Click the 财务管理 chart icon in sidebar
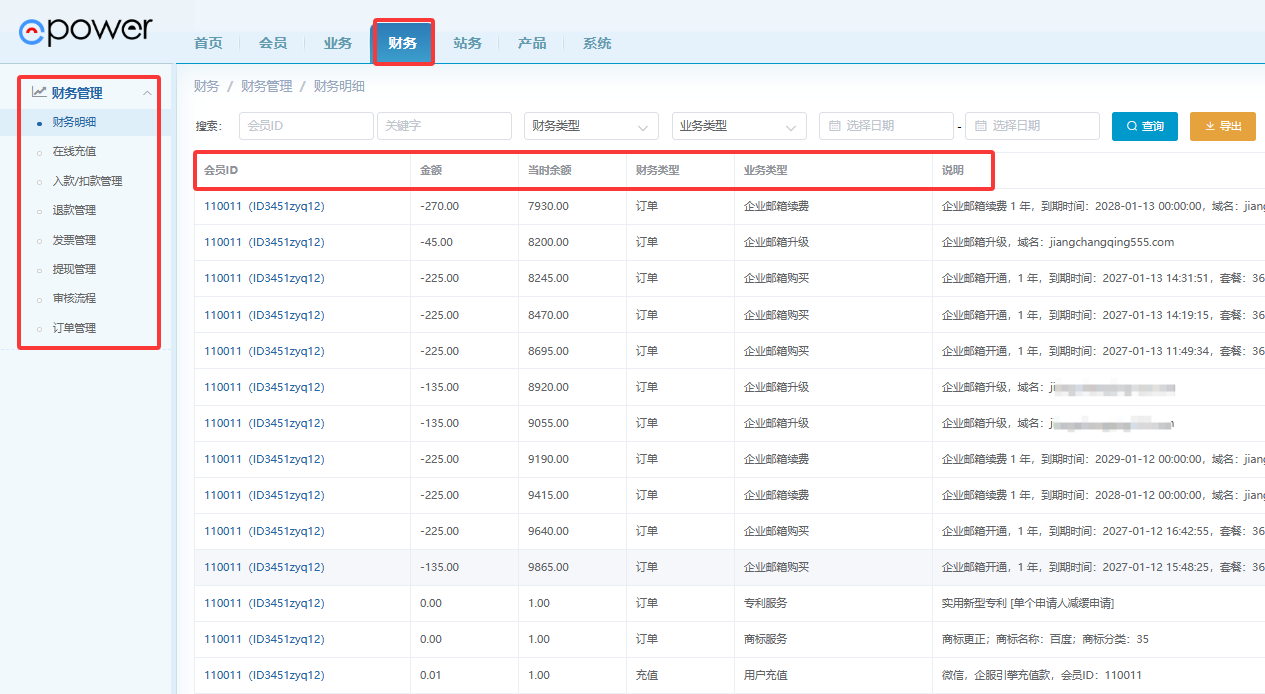Screen dimensions: 1265x694 [39, 92]
